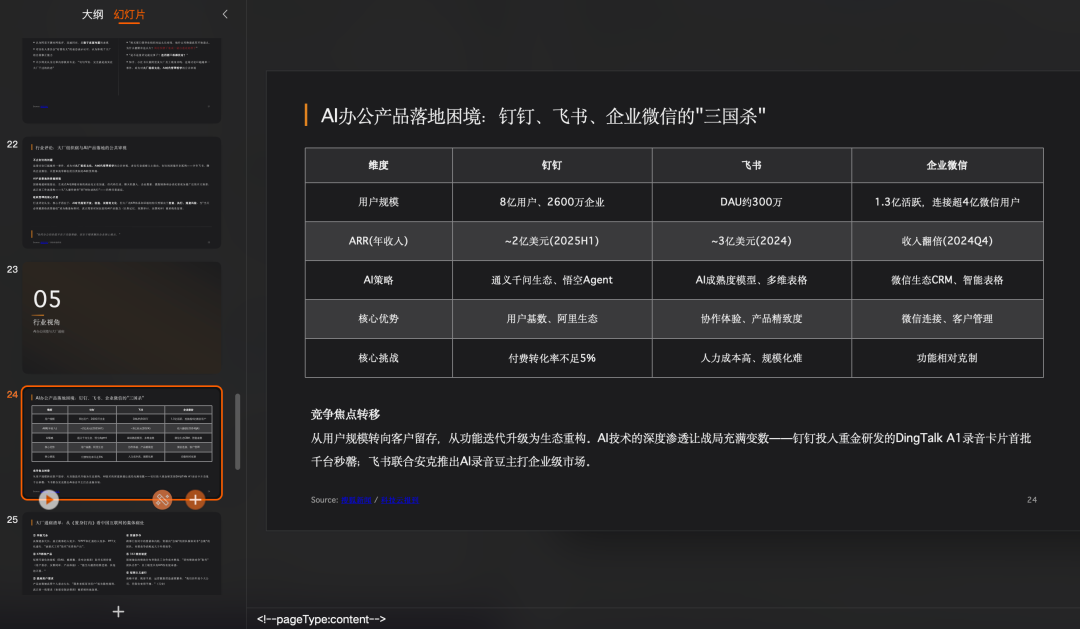Select the cell "~2亿美元(2025H1)"
Viewport: 1080px width, 629px height.
tap(552, 241)
